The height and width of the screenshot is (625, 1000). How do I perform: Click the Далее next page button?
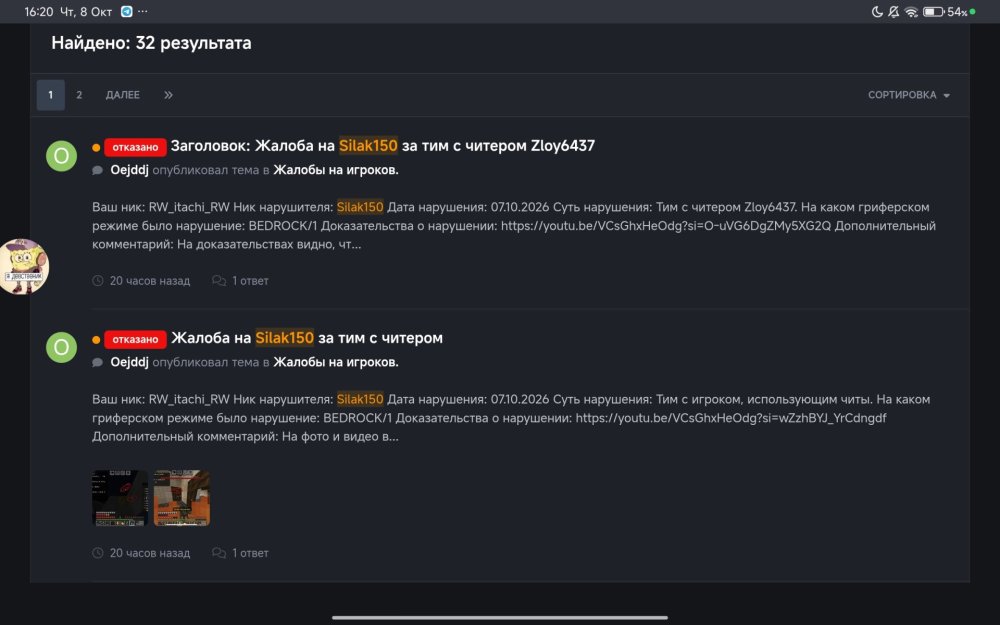122,95
